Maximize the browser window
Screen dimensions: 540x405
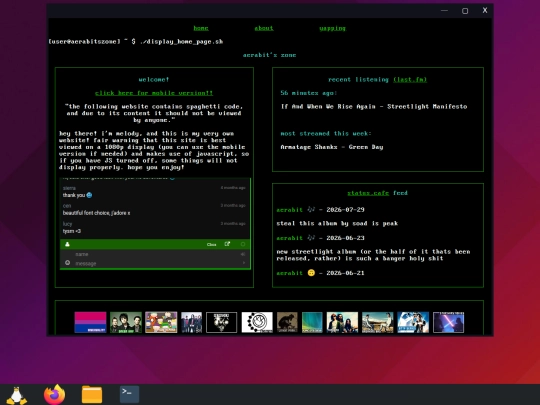tap(465, 11)
